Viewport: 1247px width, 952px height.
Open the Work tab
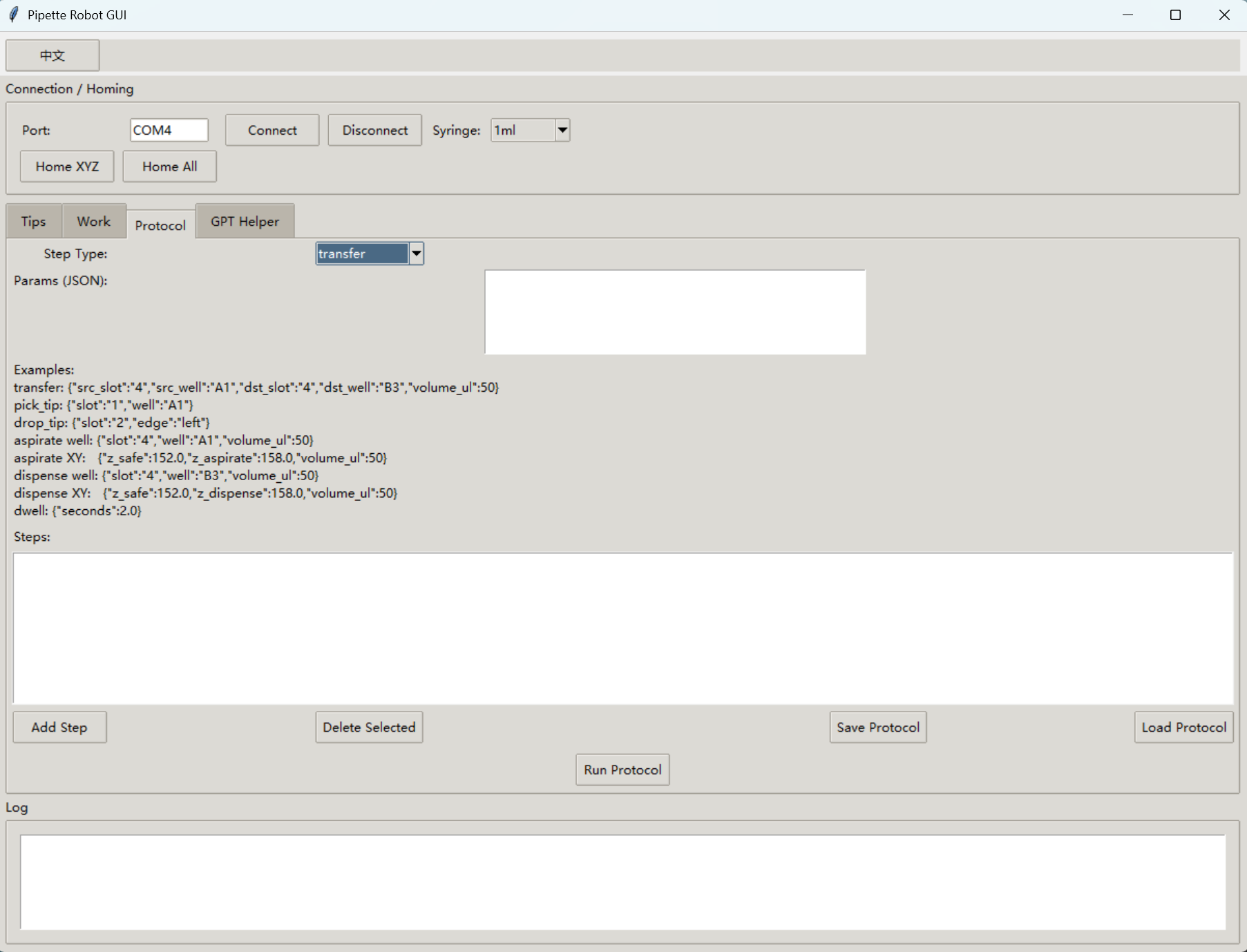tap(93, 221)
